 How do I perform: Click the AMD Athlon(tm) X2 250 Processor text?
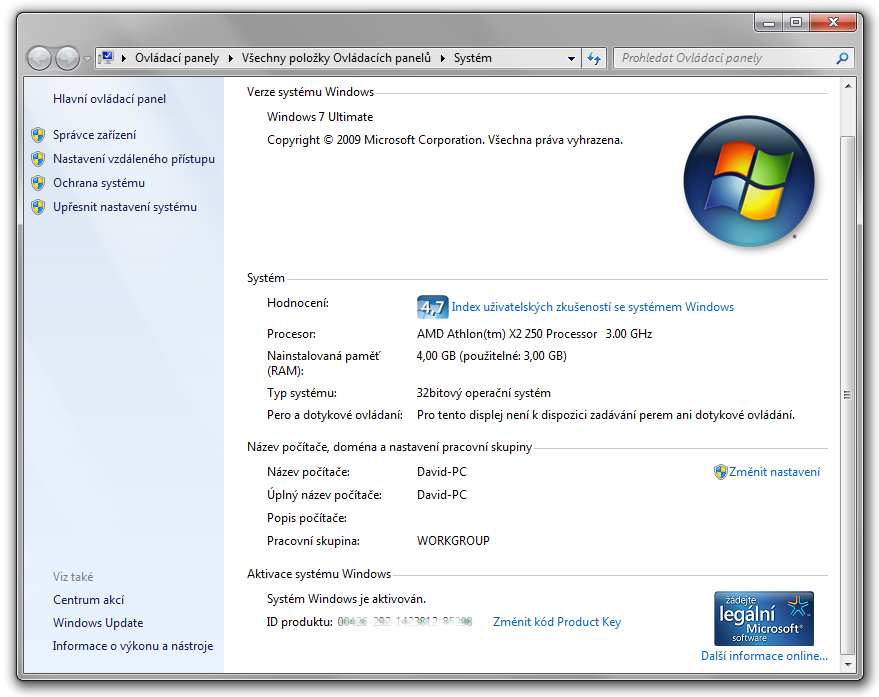point(507,334)
